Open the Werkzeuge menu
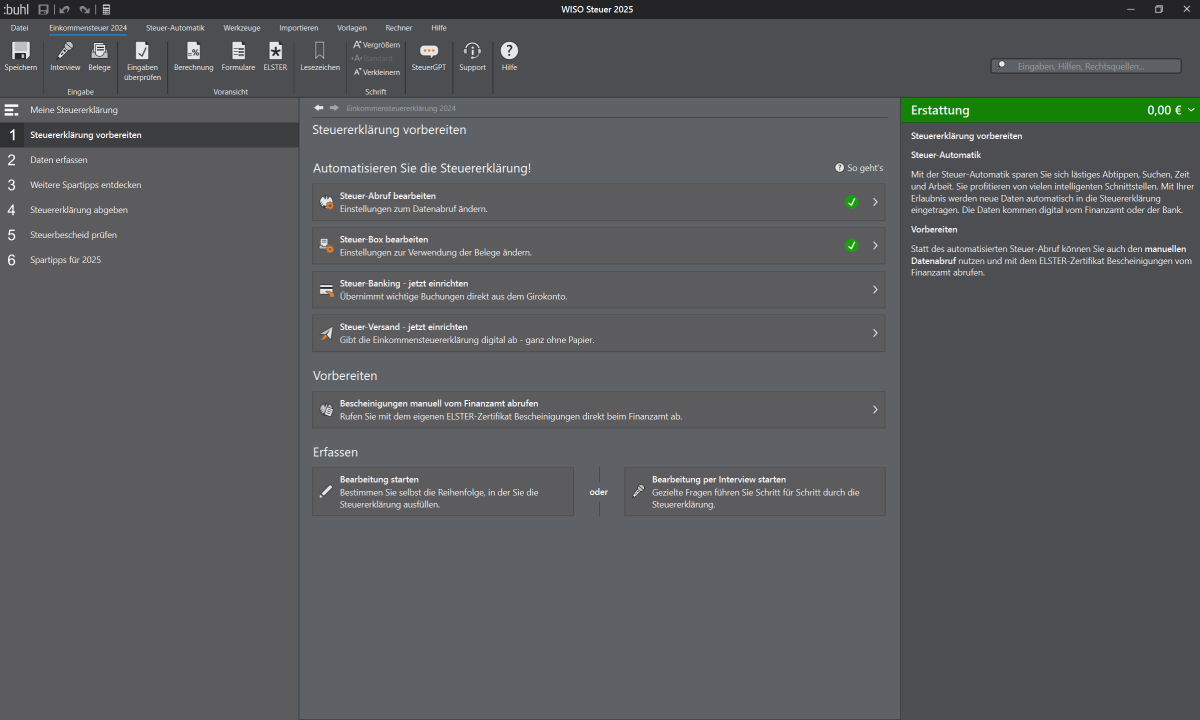1200x720 pixels. [x=242, y=28]
